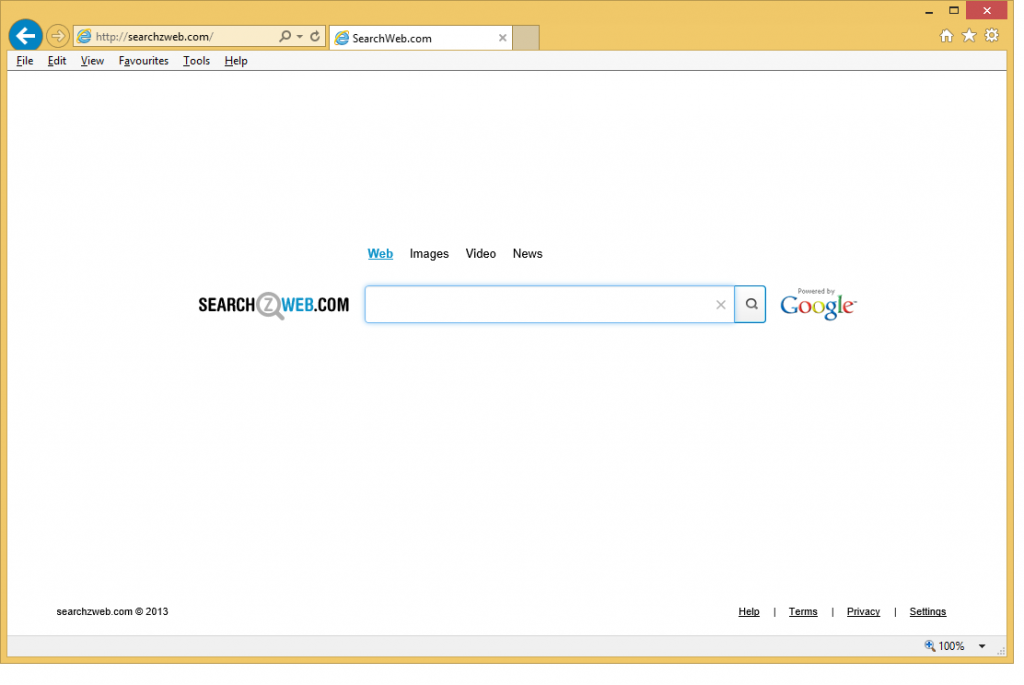Submit search with the magnifier button
This screenshot has height=685, width=1024.
(750, 304)
